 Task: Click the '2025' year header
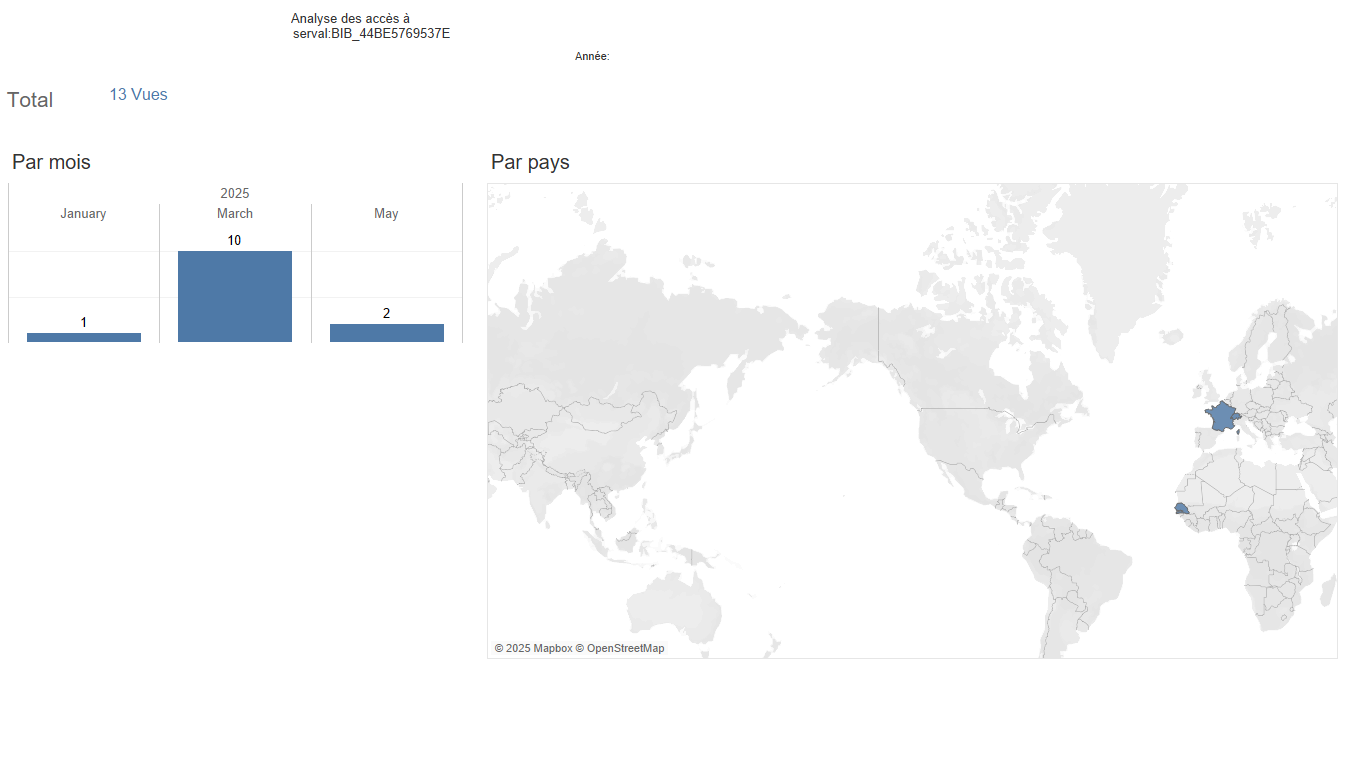coord(235,193)
